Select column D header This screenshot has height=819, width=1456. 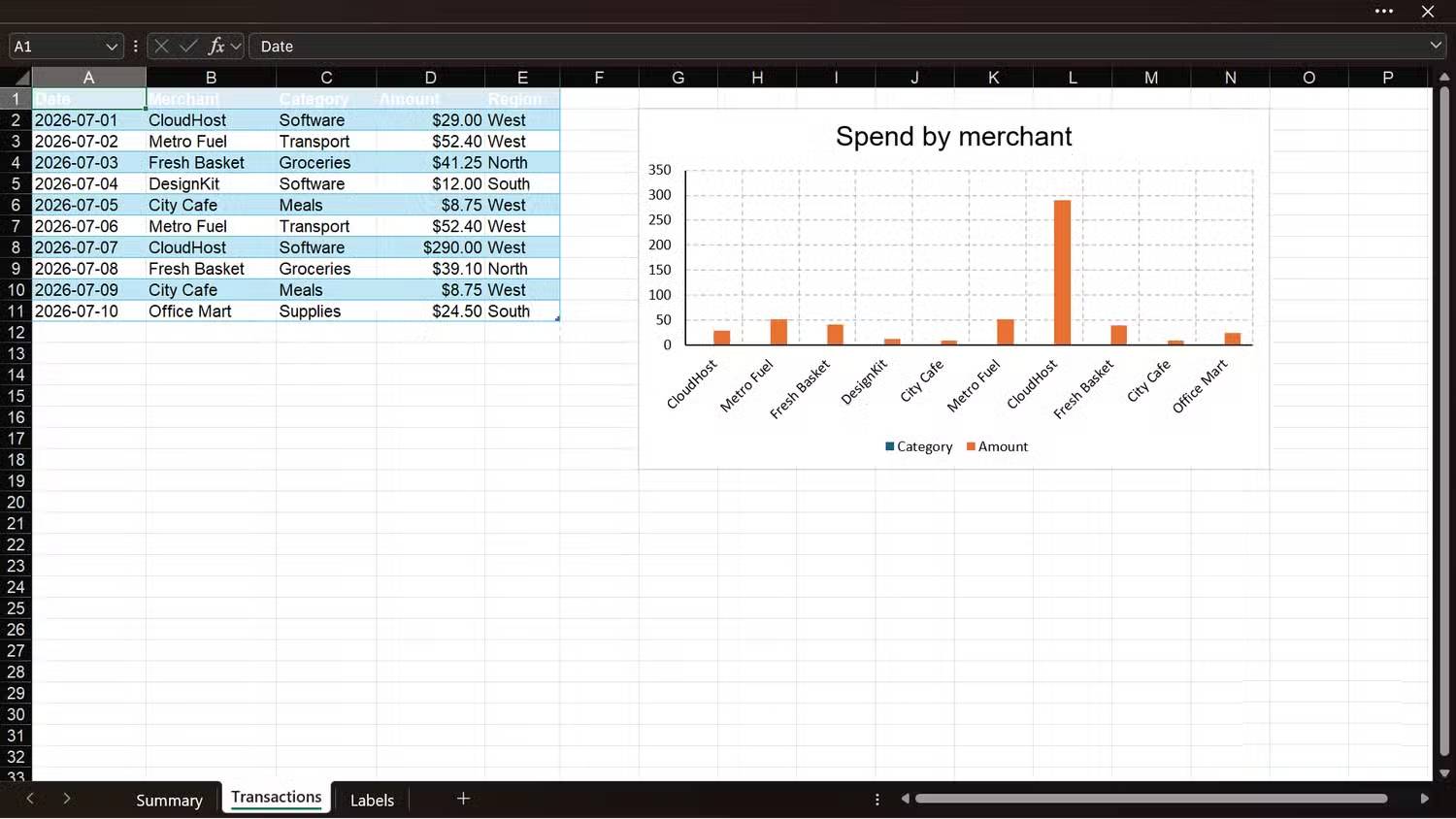[x=430, y=78]
